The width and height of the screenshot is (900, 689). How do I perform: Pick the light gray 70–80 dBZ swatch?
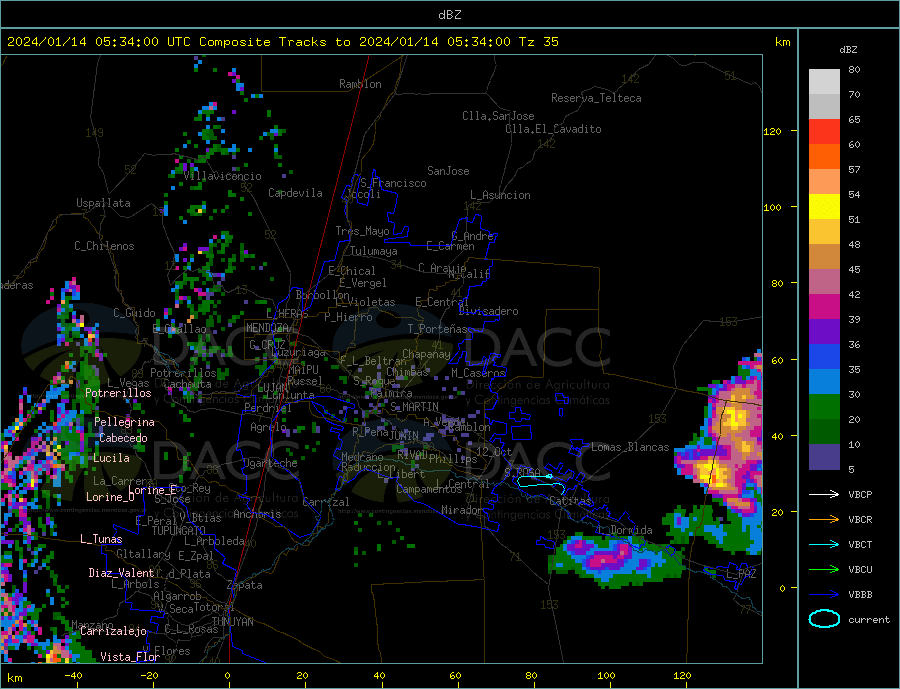[x=824, y=82]
